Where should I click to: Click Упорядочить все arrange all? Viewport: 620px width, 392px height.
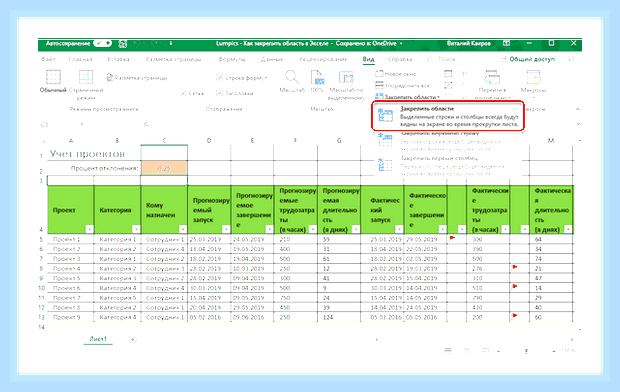click(x=402, y=85)
